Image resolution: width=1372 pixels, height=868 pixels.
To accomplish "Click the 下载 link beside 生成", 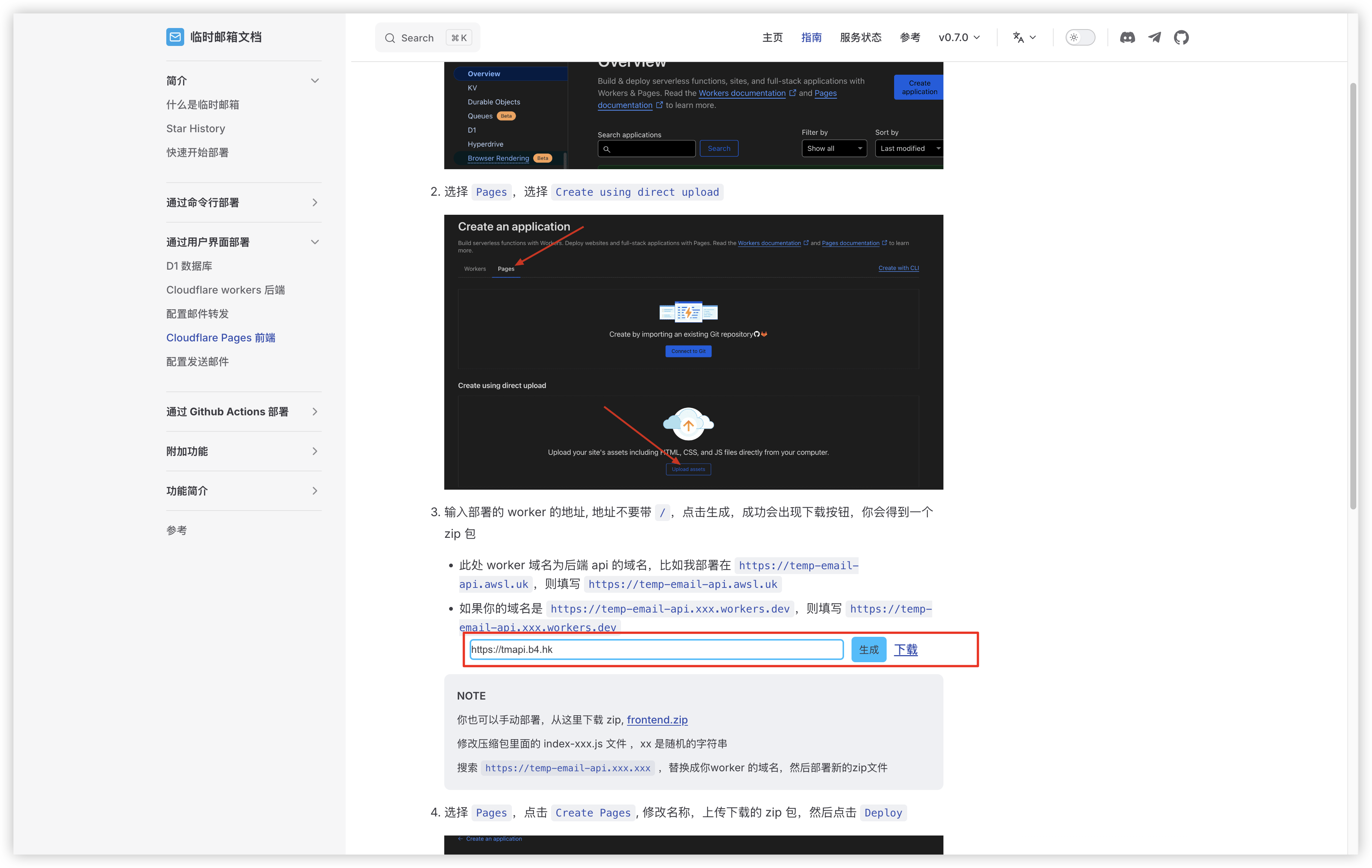I will [x=906, y=649].
